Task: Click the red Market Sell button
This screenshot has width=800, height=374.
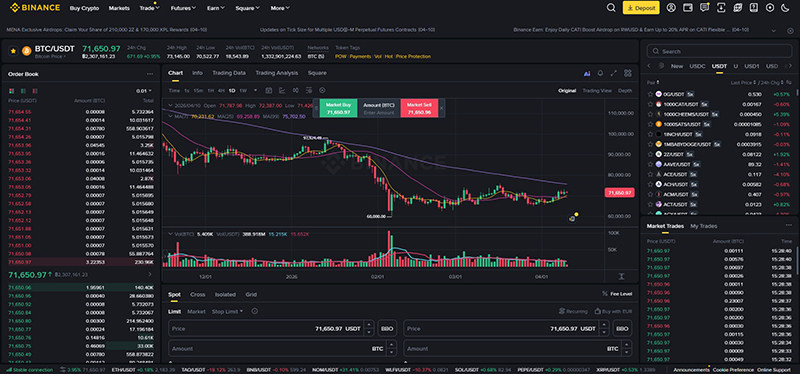Action: (419, 108)
